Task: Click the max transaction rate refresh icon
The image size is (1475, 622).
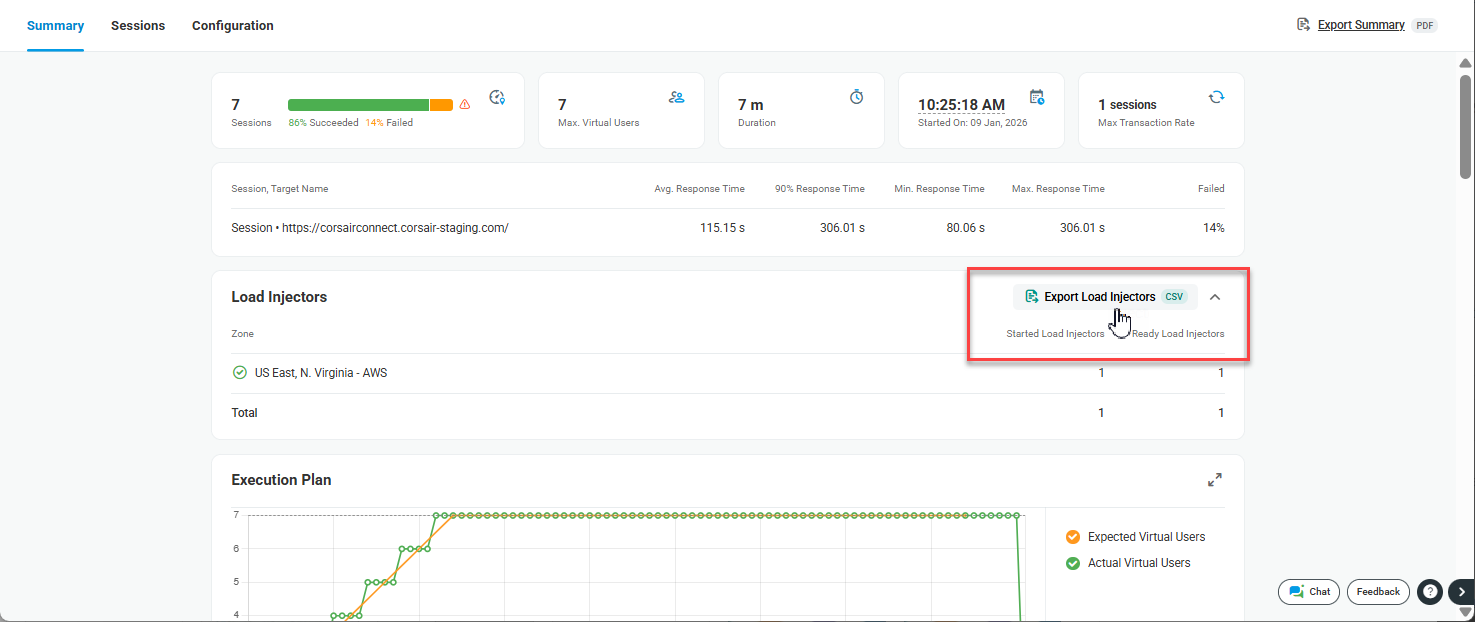Action: click(1216, 97)
